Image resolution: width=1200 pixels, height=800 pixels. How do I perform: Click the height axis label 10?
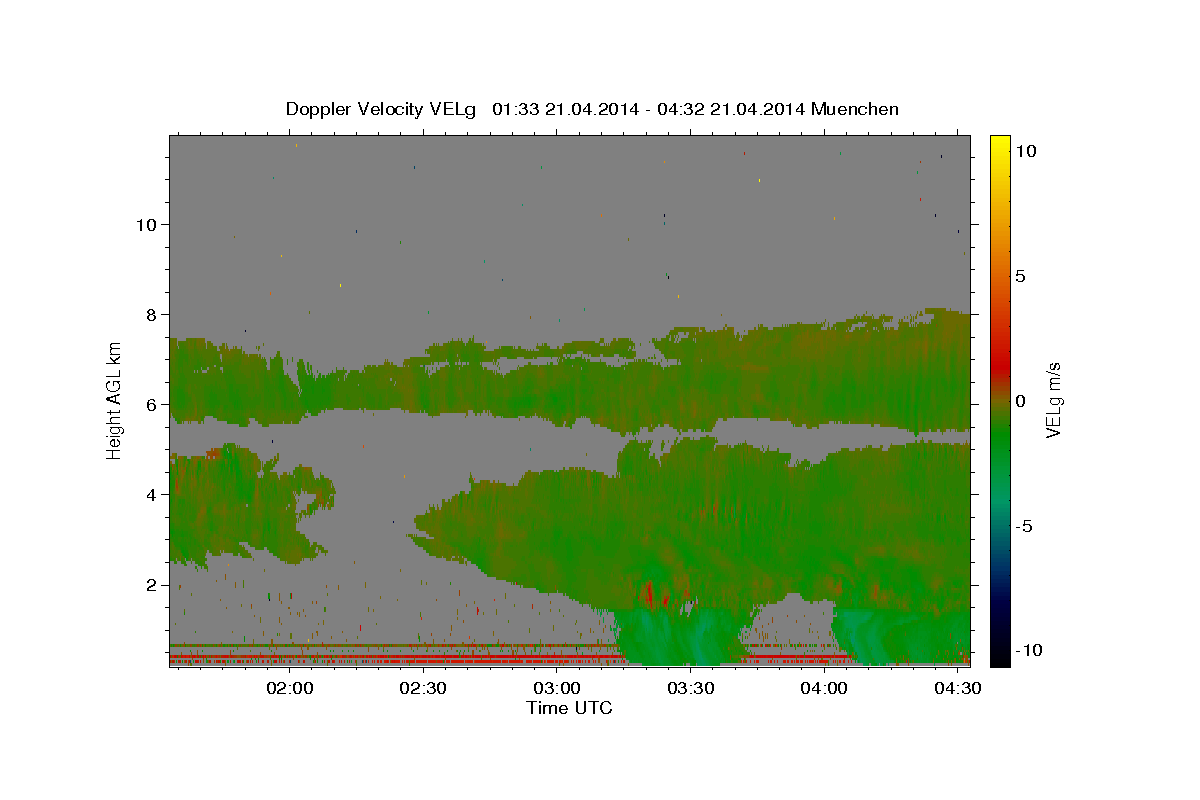[x=146, y=224]
